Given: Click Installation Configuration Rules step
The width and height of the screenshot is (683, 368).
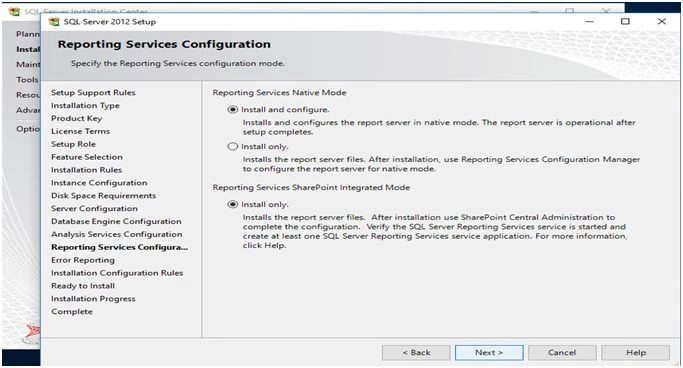Looking at the screenshot, I should pyautogui.click(x=117, y=273).
